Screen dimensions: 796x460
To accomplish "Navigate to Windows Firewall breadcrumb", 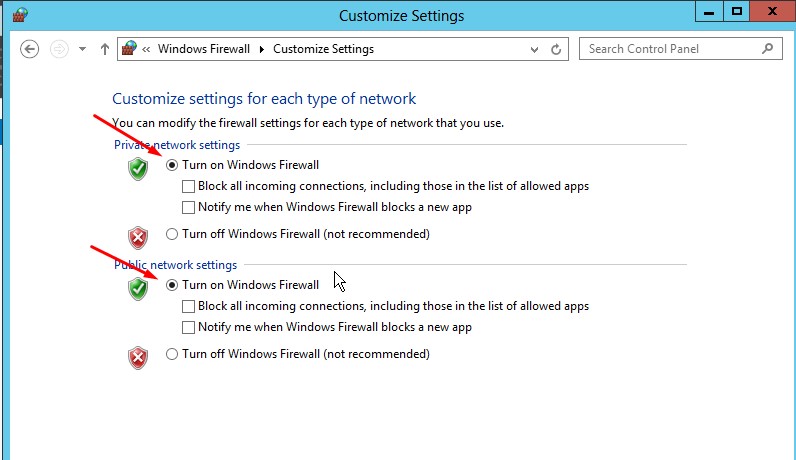I will [x=206, y=49].
